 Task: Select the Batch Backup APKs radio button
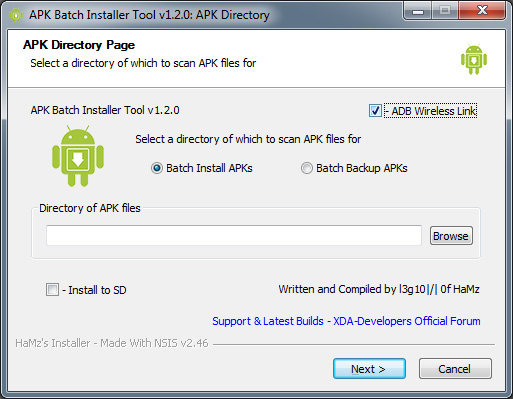[x=307, y=168]
